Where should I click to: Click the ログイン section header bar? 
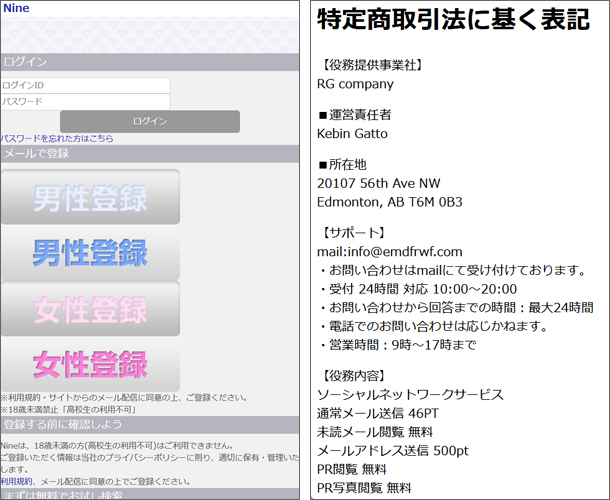[150, 62]
